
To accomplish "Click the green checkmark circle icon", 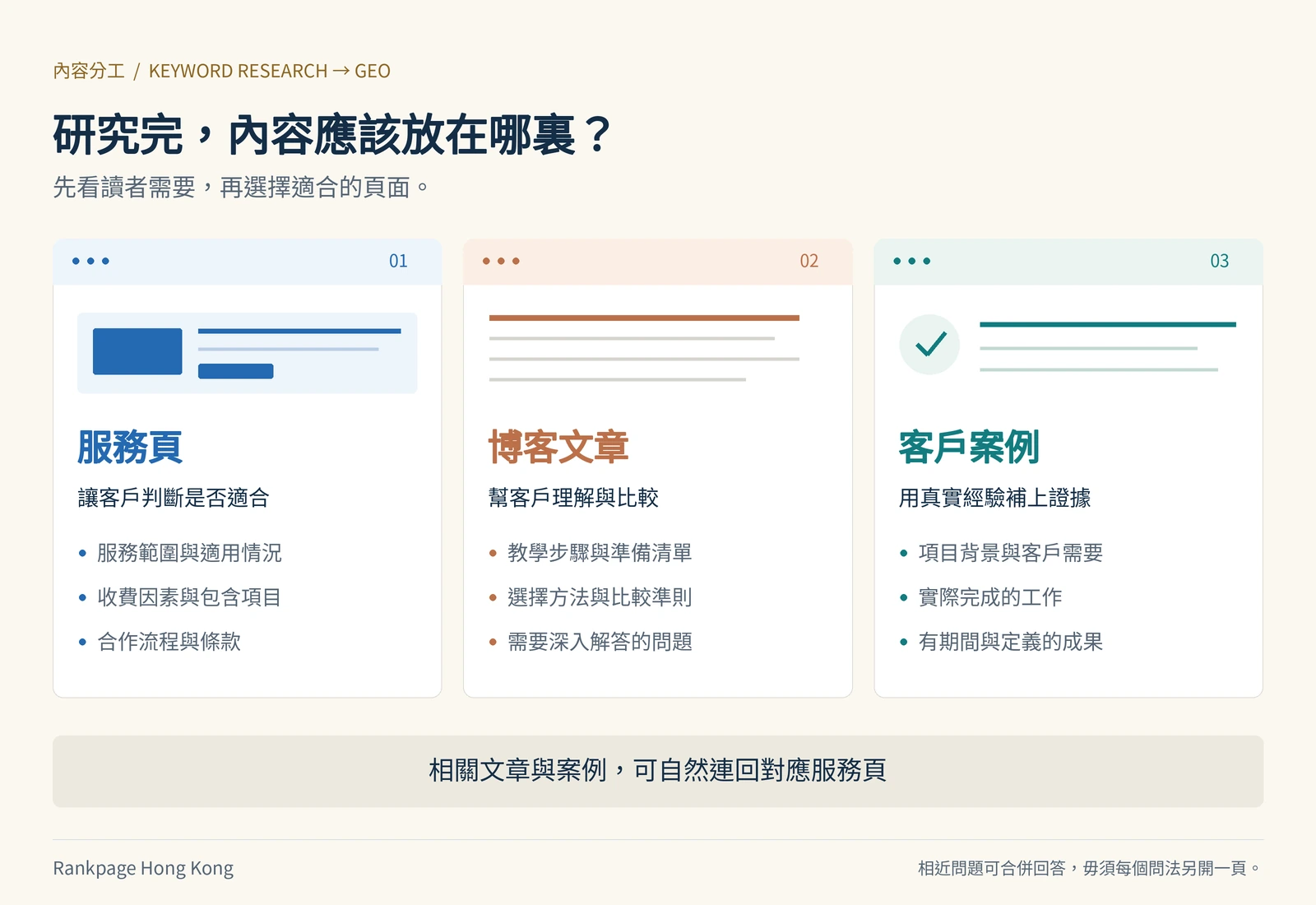I will (929, 345).
